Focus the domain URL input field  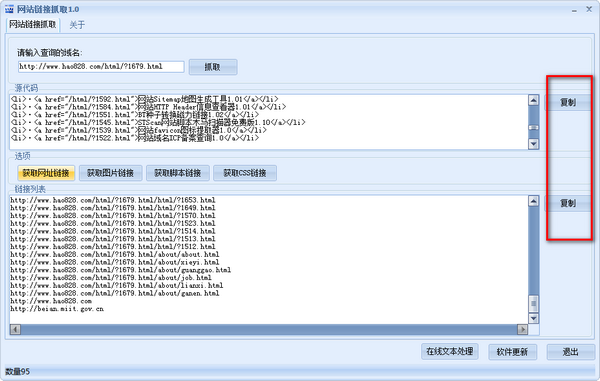pyautogui.click(x=101, y=67)
